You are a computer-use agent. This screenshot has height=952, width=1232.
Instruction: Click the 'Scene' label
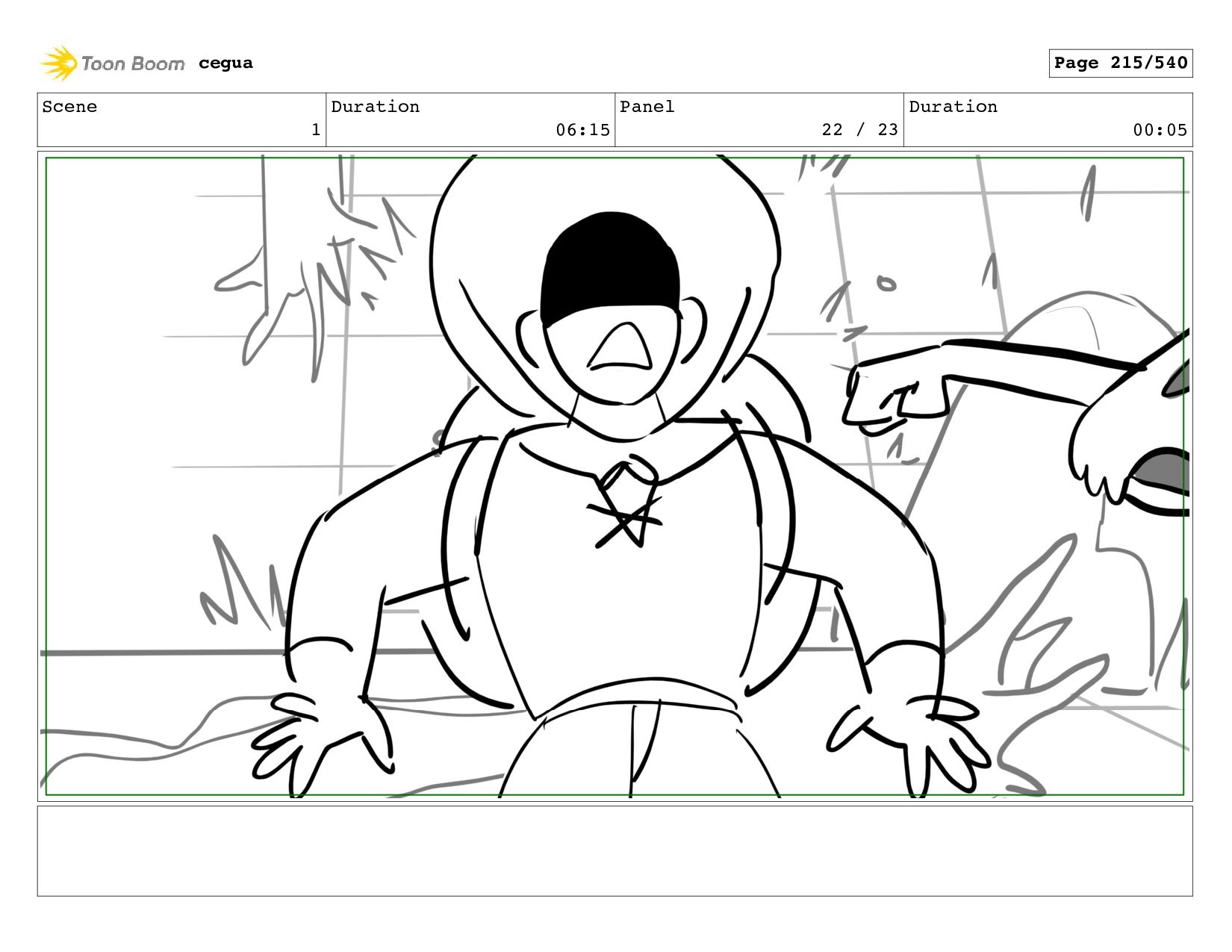point(69,107)
